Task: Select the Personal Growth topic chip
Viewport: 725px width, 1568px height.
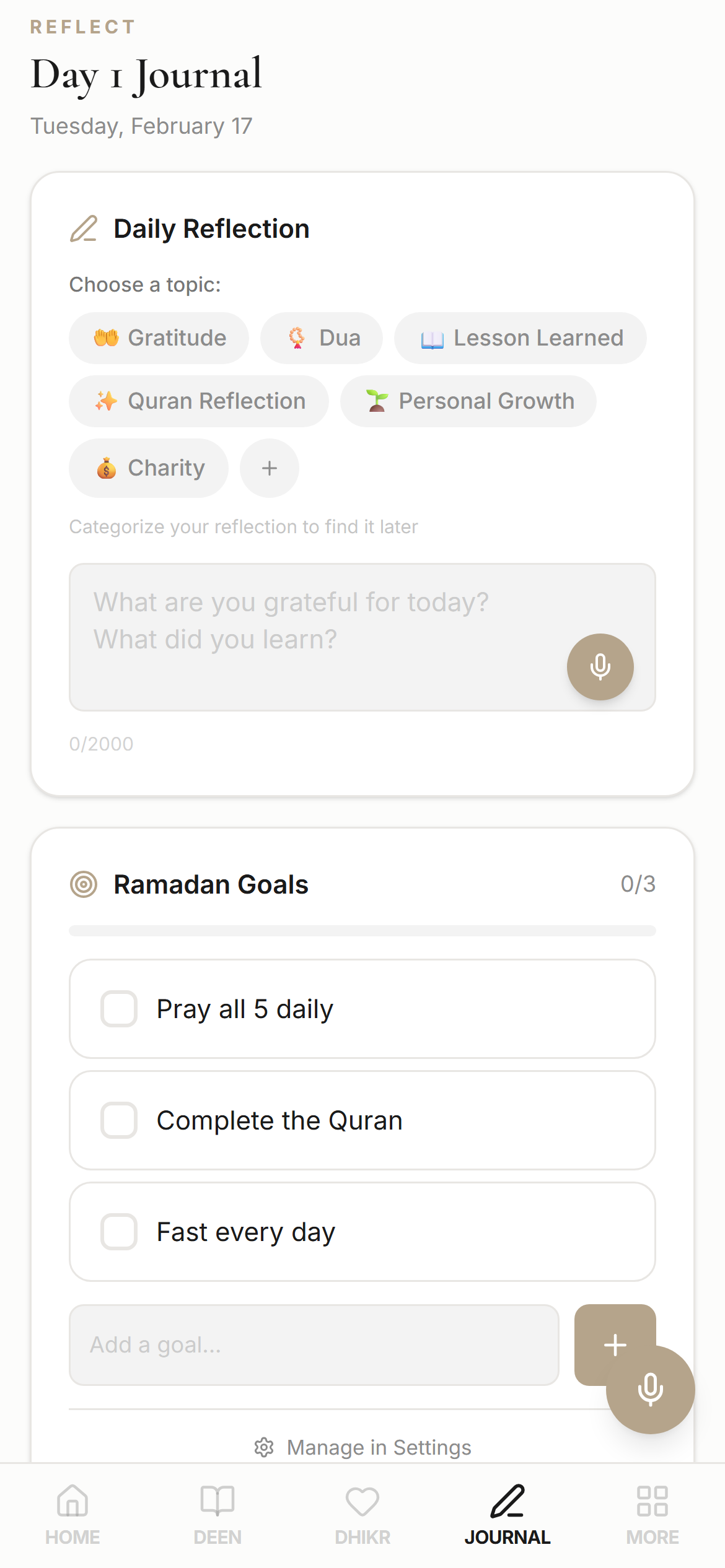Action: [468, 401]
